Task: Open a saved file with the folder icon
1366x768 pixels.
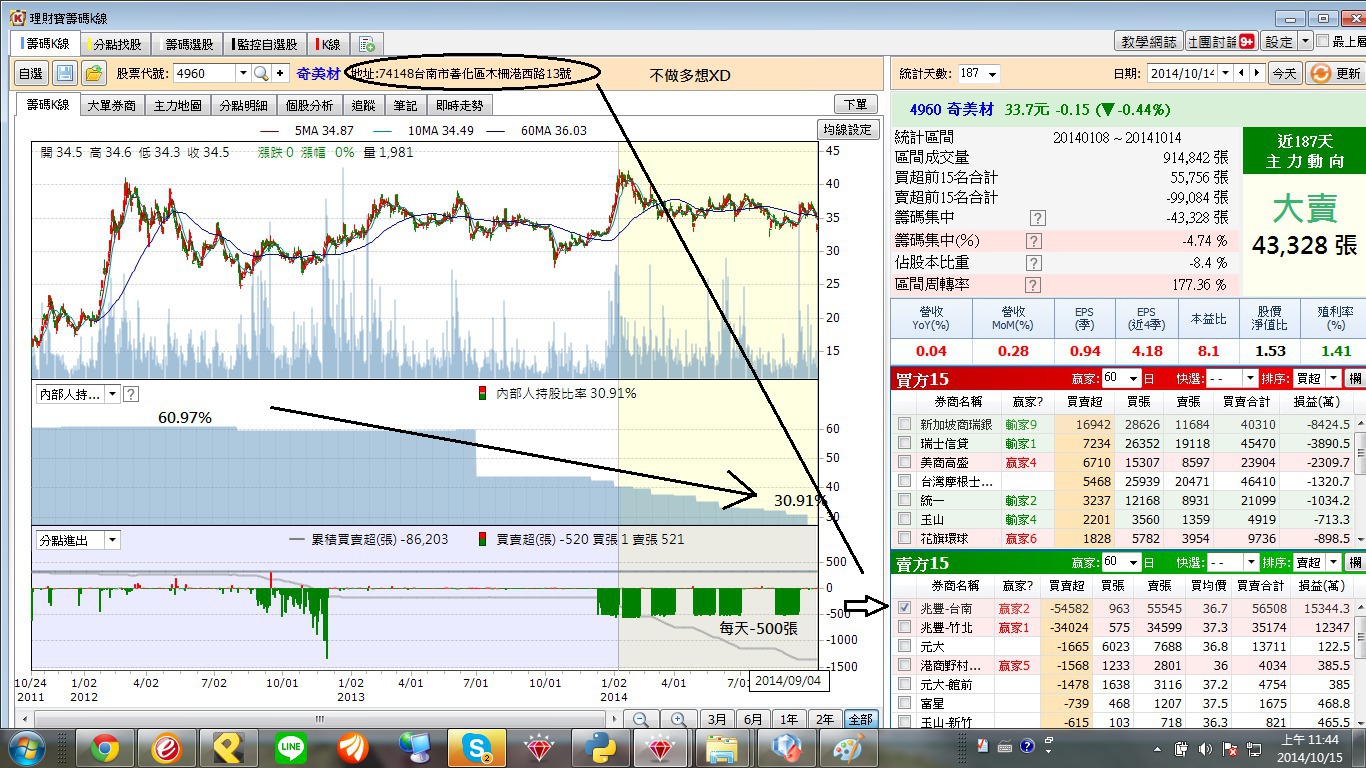Action: (x=93, y=73)
